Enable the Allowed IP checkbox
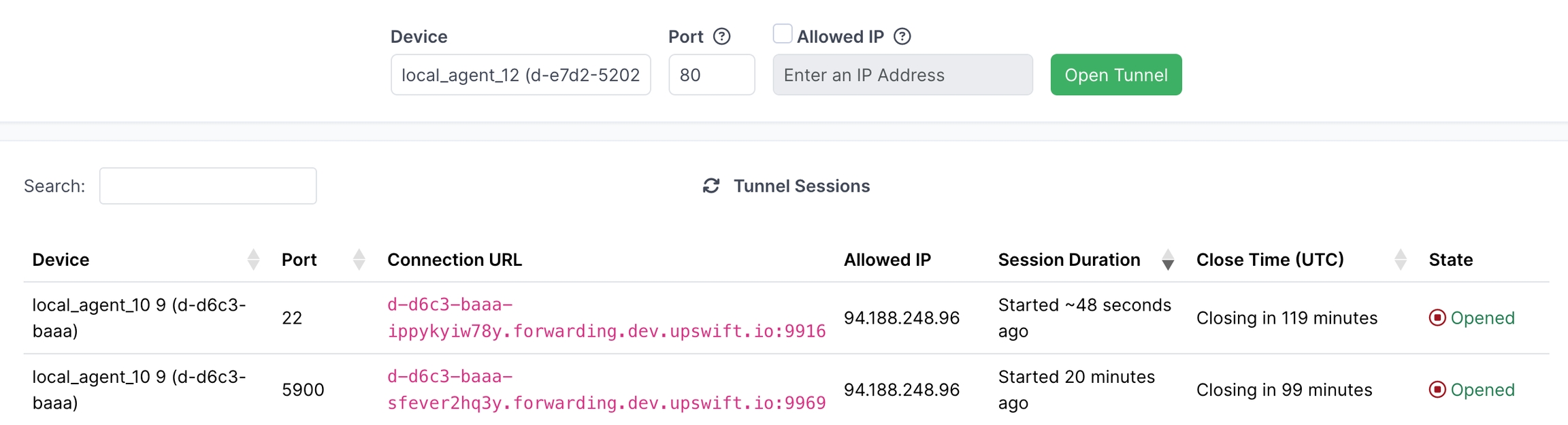1568x425 pixels. tap(783, 34)
